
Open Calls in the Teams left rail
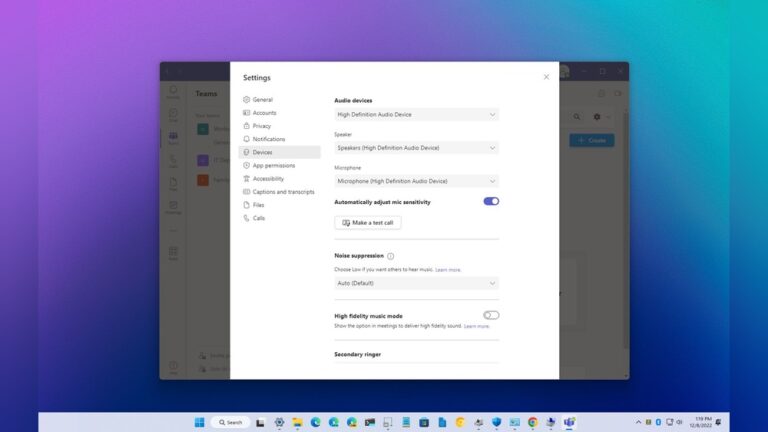click(x=173, y=161)
